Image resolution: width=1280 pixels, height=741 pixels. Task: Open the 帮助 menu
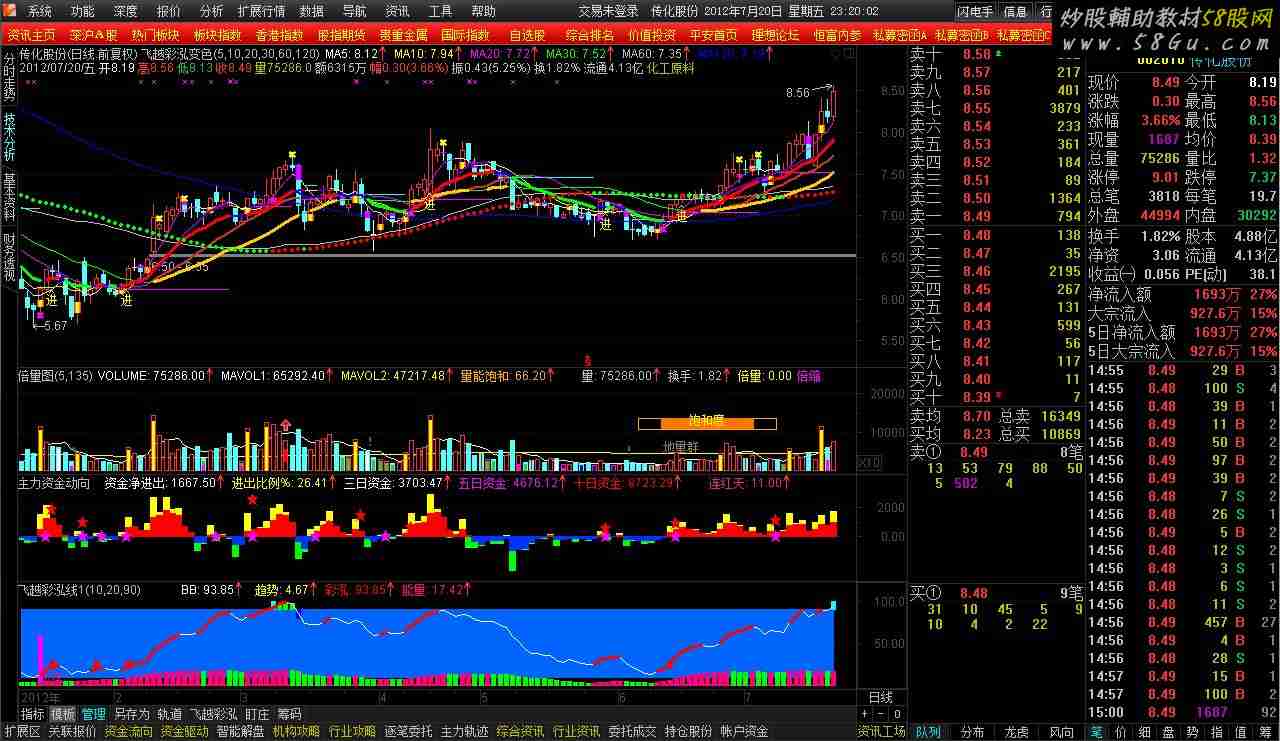483,11
